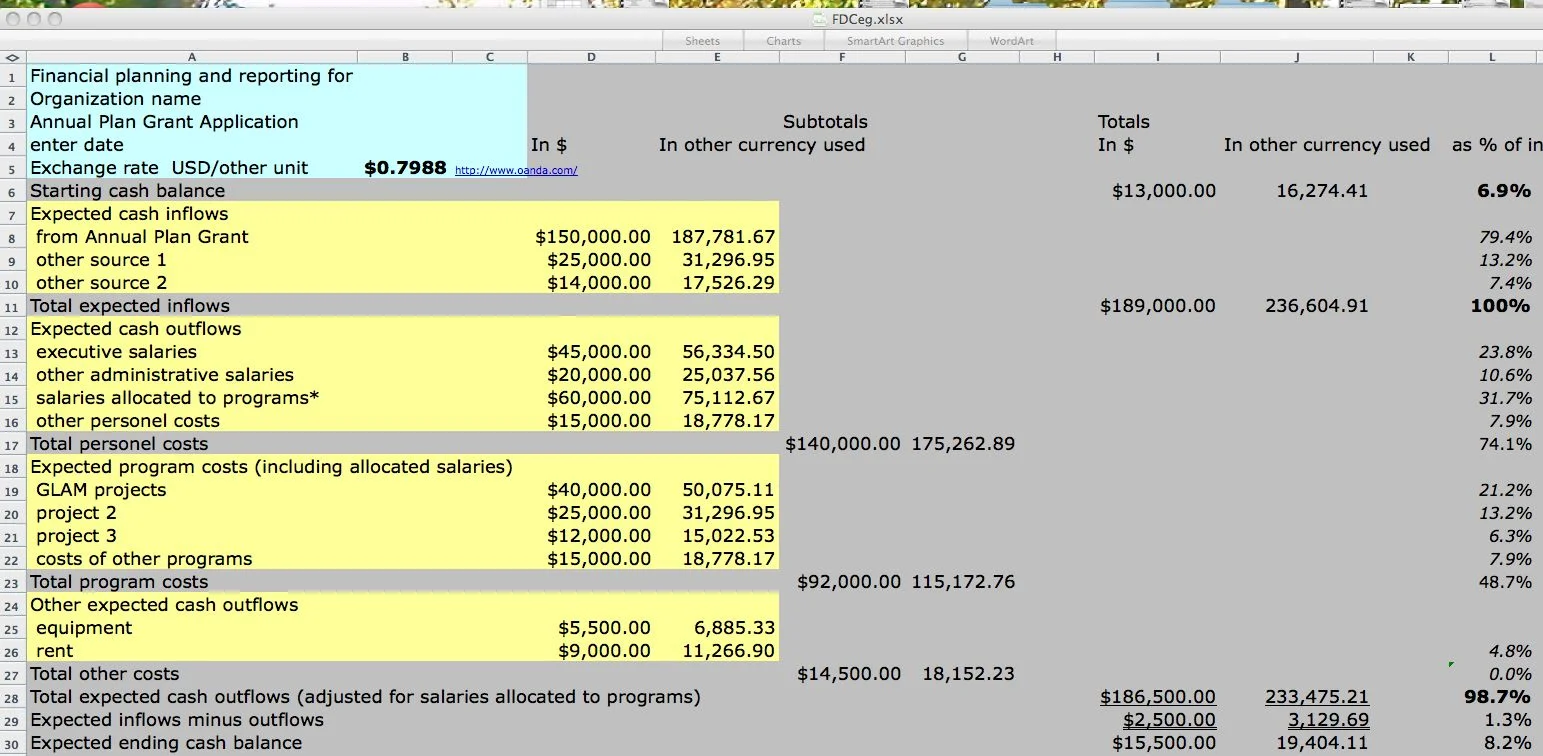Image resolution: width=1543 pixels, height=756 pixels.
Task: Open the Charts tab
Action: coord(784,41)
